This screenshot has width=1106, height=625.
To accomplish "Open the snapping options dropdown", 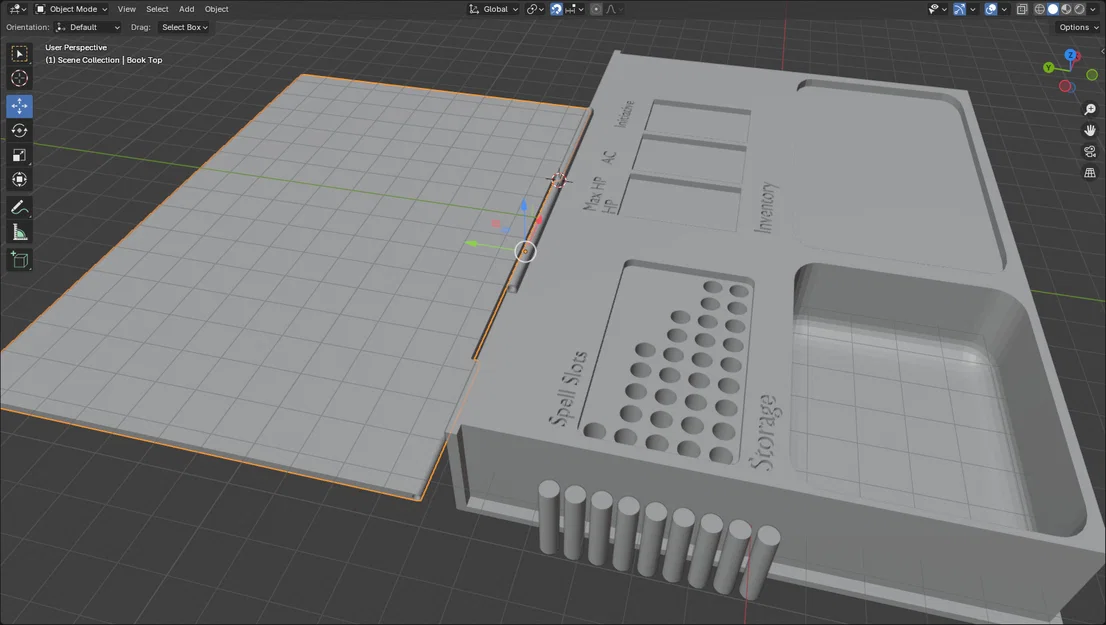I will coord(575,9).
